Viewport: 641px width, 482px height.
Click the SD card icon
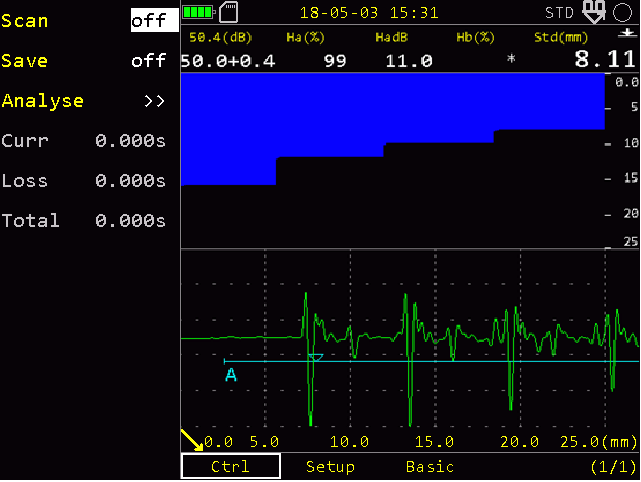[x=229, y=12]
